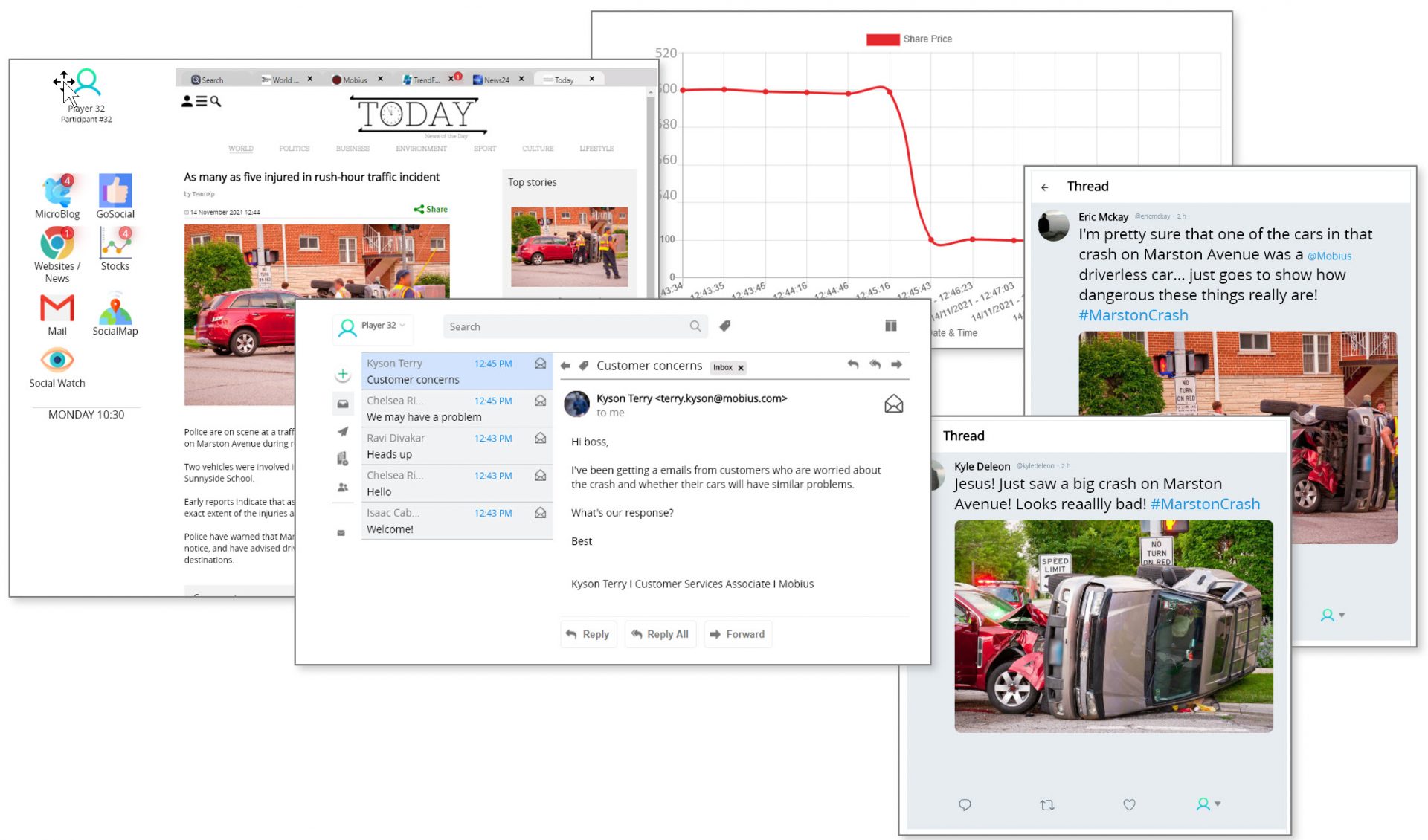Click the retweet icon under Kyle Deleon's post
The image size is (1428, 840).
[1047, 804]
